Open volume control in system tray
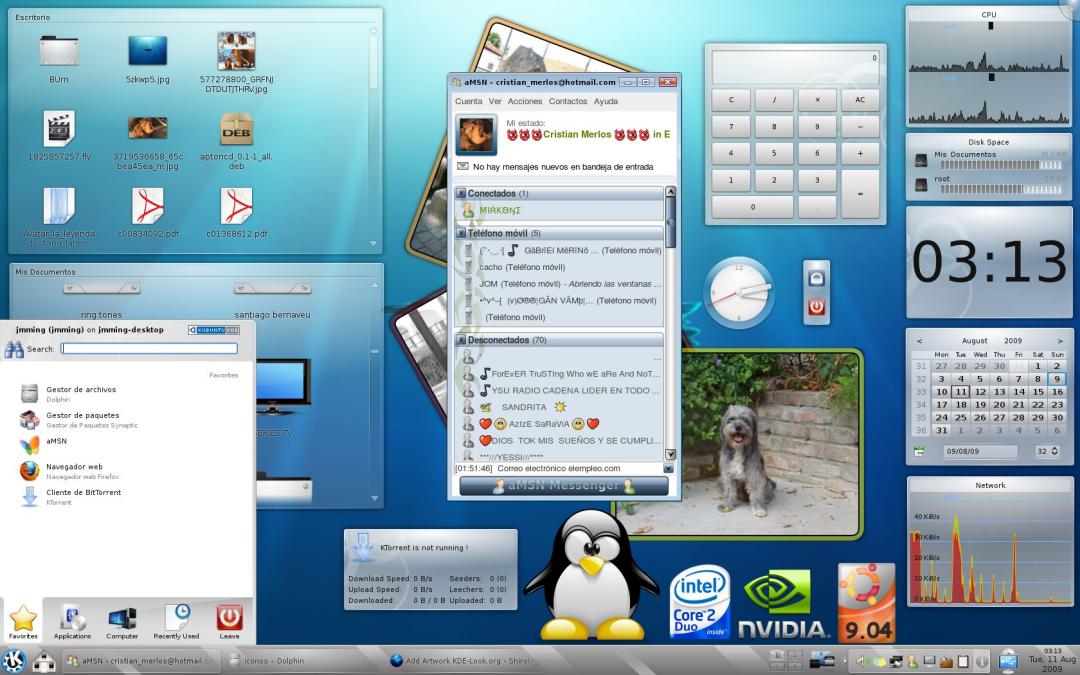1080x675 pixels. click(x=860, y=662)
